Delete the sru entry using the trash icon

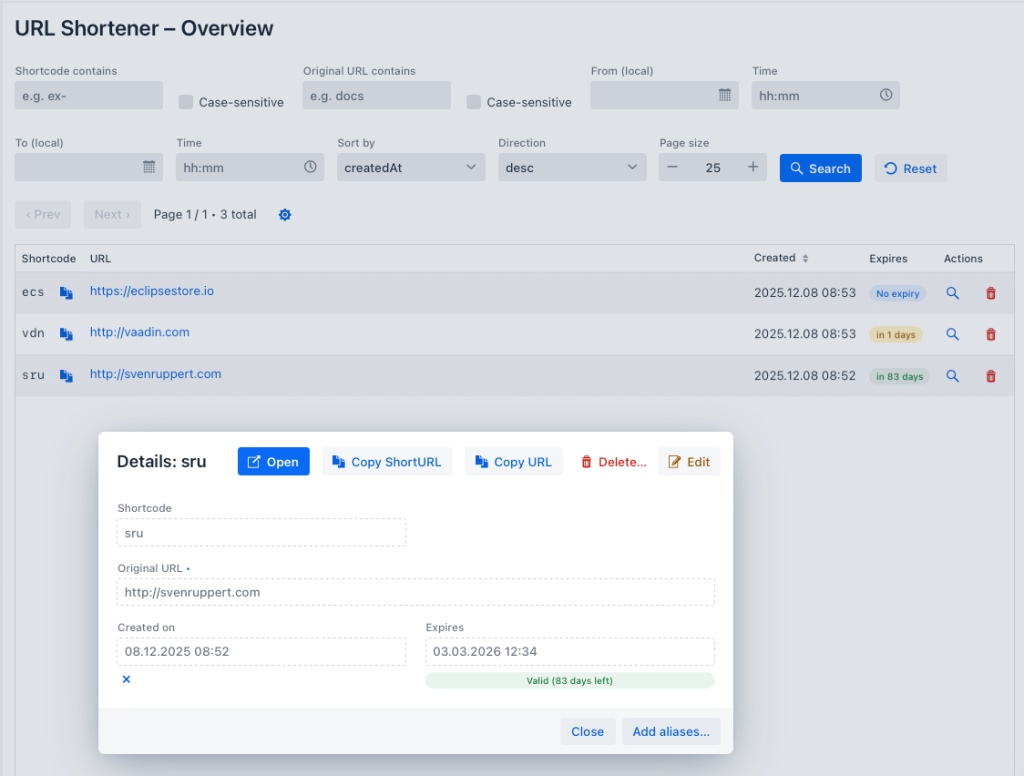click(990, 376)
